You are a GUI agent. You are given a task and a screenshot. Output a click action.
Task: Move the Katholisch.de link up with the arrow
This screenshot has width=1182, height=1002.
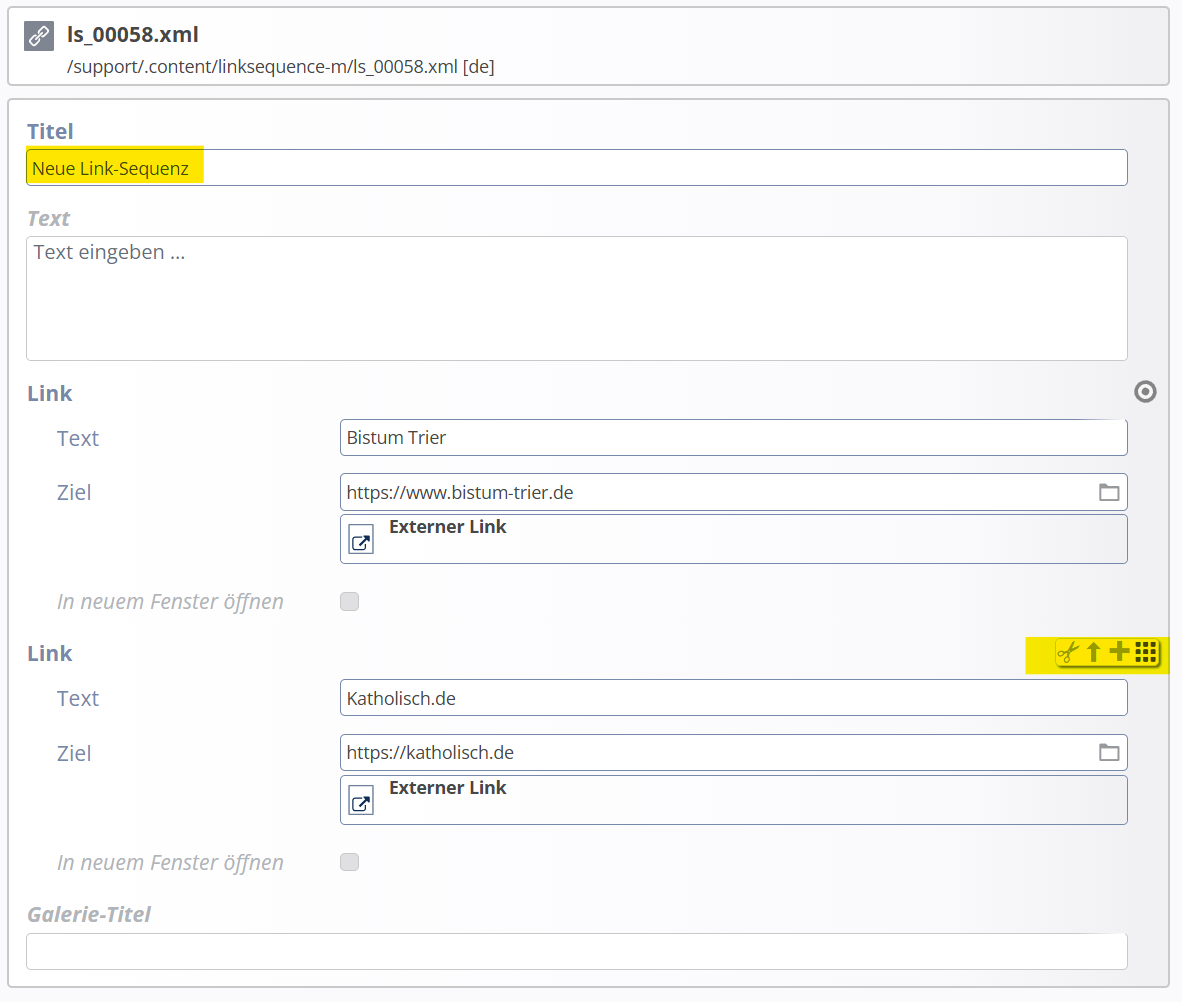(x=1093, y=652)
